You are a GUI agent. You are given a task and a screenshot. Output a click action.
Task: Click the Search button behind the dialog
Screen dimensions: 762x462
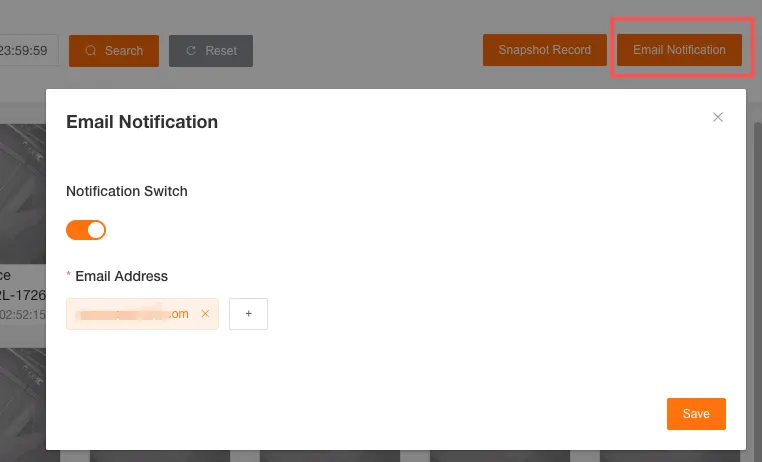coord(114,51)
